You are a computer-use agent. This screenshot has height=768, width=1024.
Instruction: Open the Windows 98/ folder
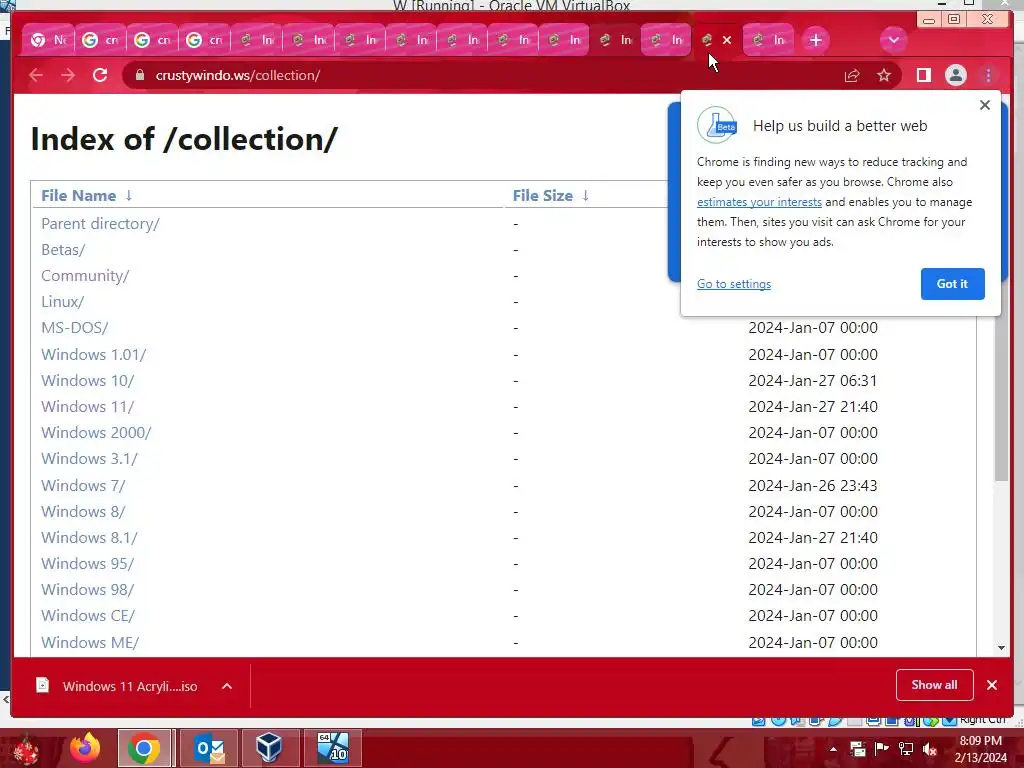coord(88,590)
